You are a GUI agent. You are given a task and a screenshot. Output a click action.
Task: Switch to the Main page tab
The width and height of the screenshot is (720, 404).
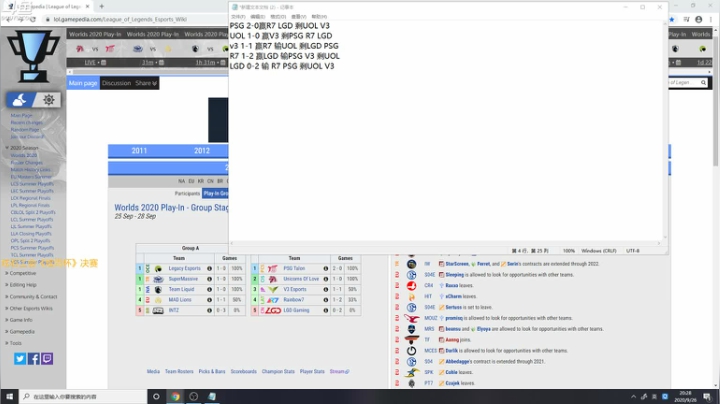(x=83, y=83)
